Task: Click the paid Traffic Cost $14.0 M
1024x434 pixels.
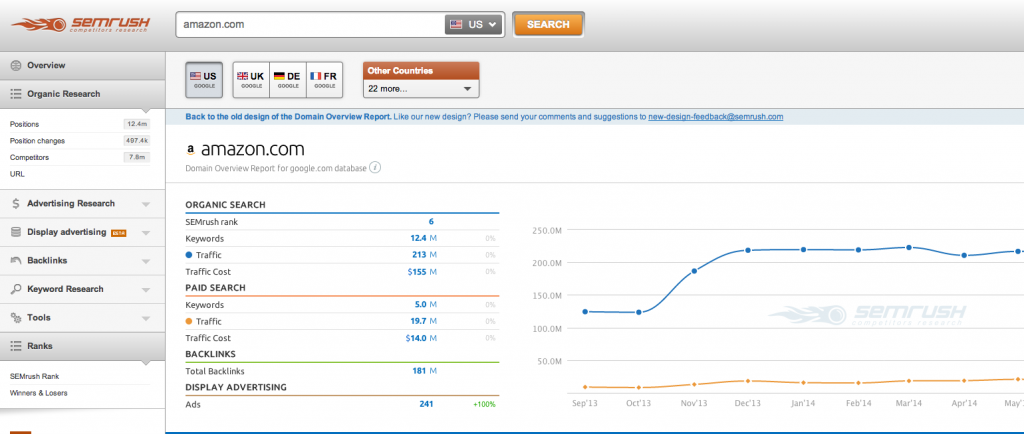Action: click(421, 338)
